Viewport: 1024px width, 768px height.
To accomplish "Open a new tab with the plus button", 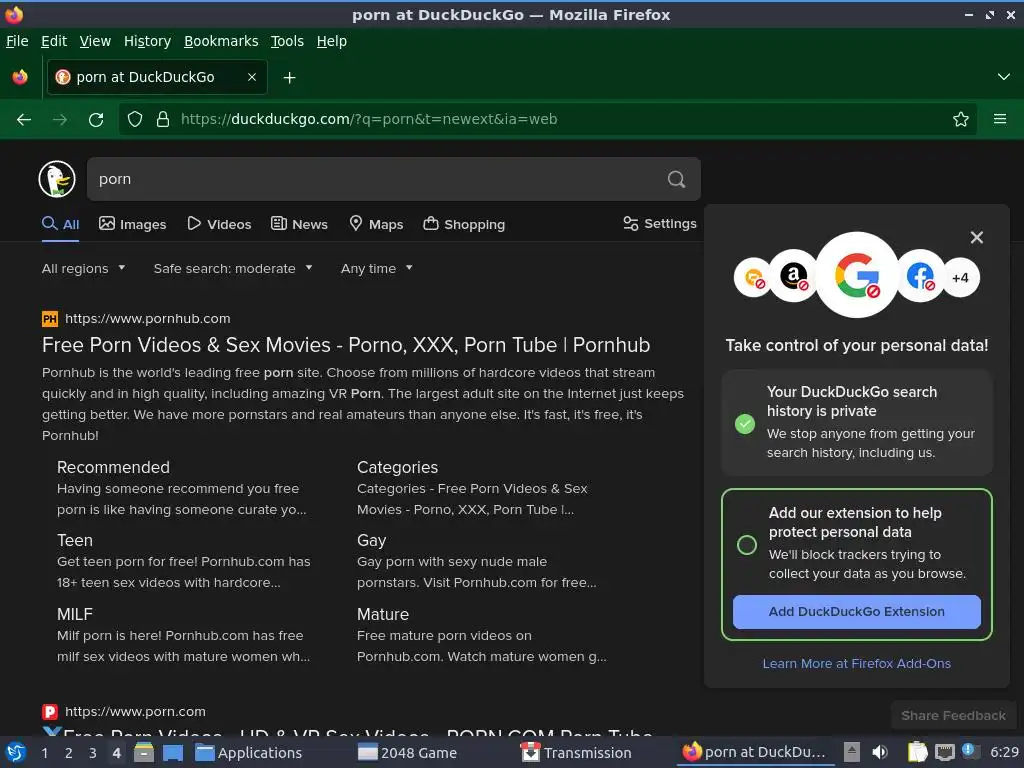I will pos(289,78).
